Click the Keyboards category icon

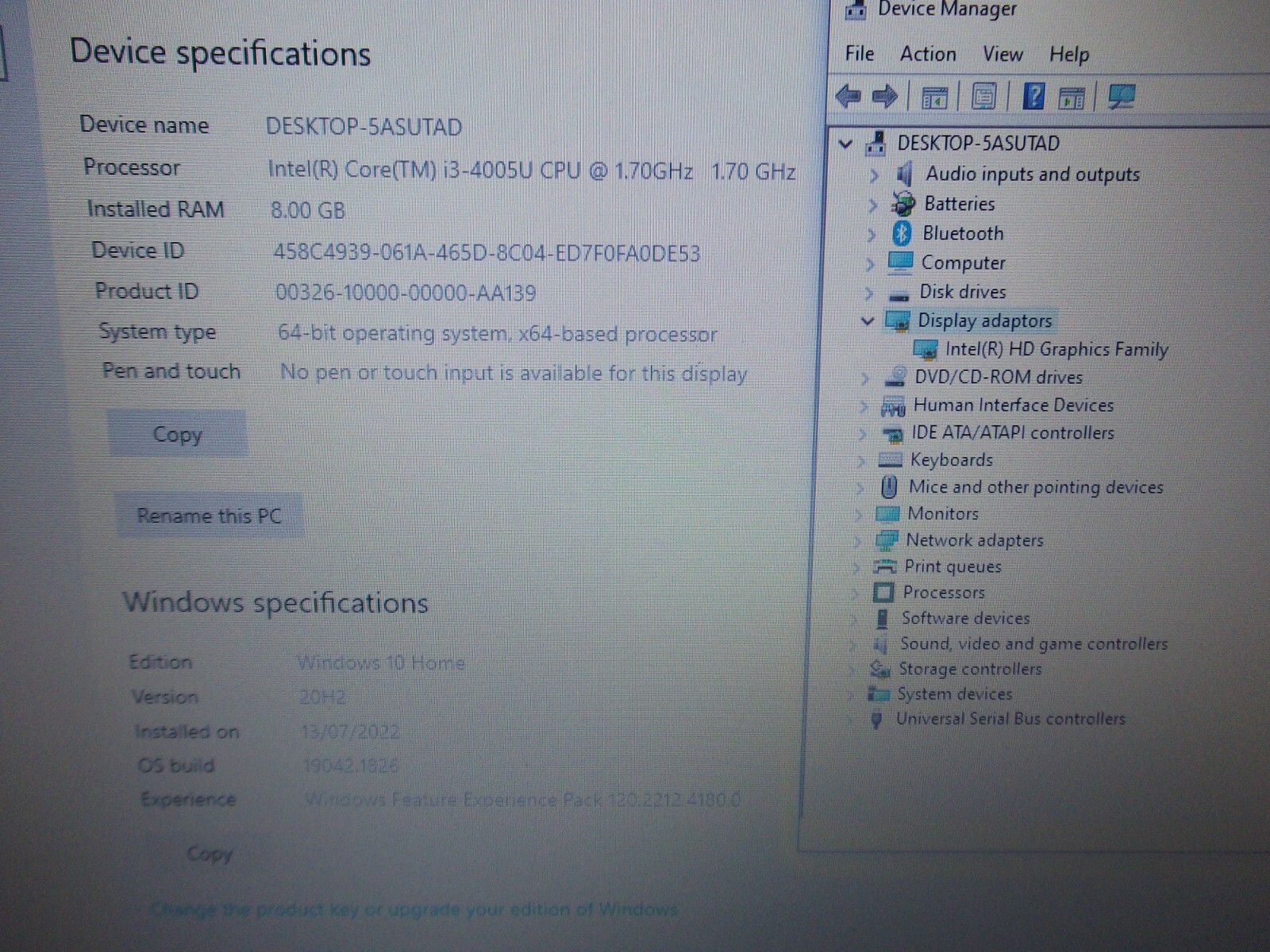coord(891,460)
